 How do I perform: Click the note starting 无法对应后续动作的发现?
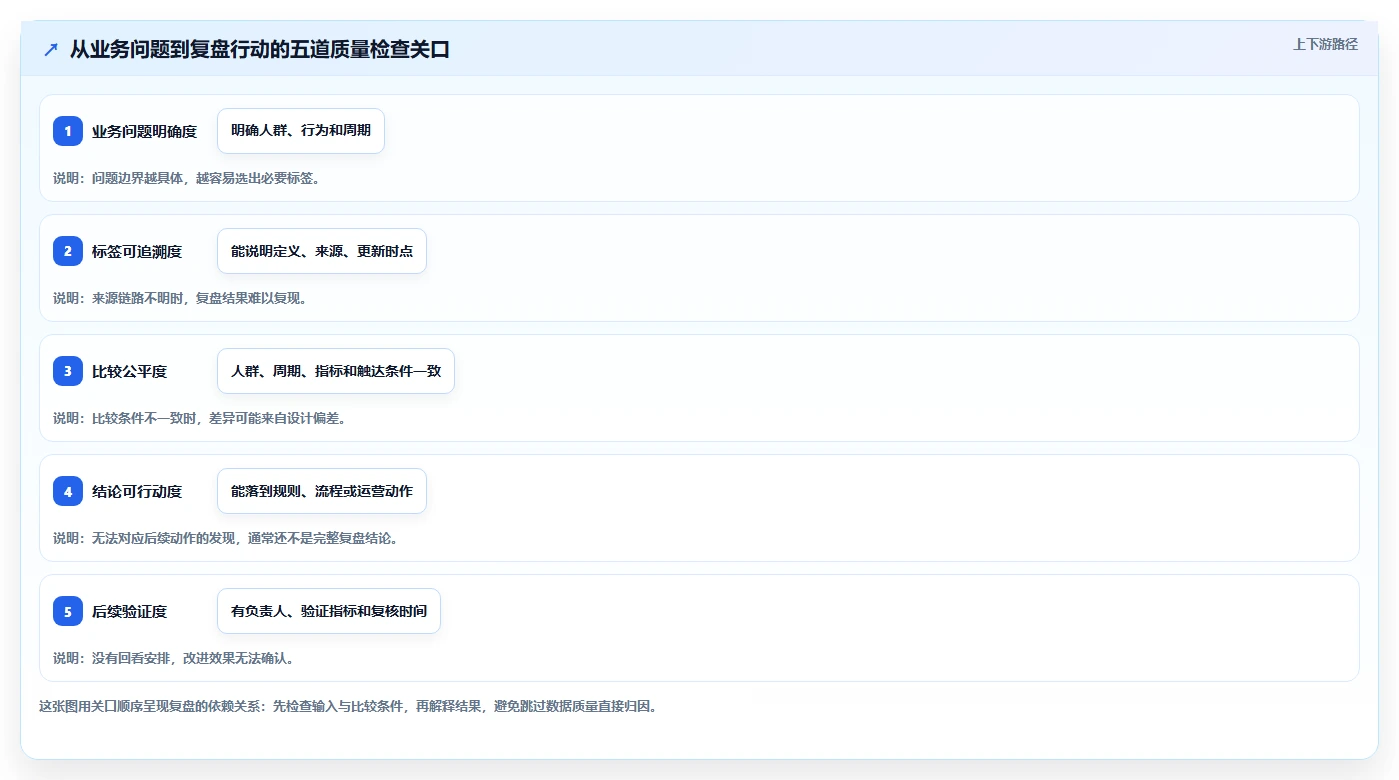226,538
